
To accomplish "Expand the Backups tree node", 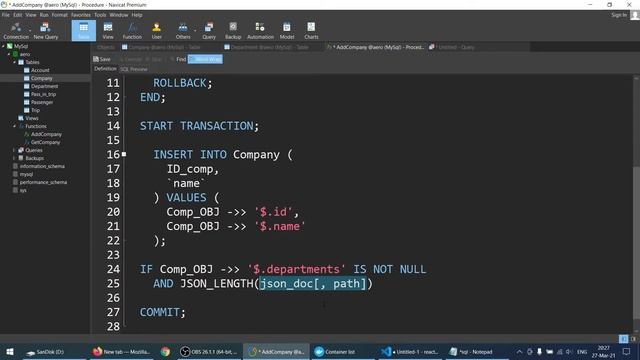I will click(14, 158).
